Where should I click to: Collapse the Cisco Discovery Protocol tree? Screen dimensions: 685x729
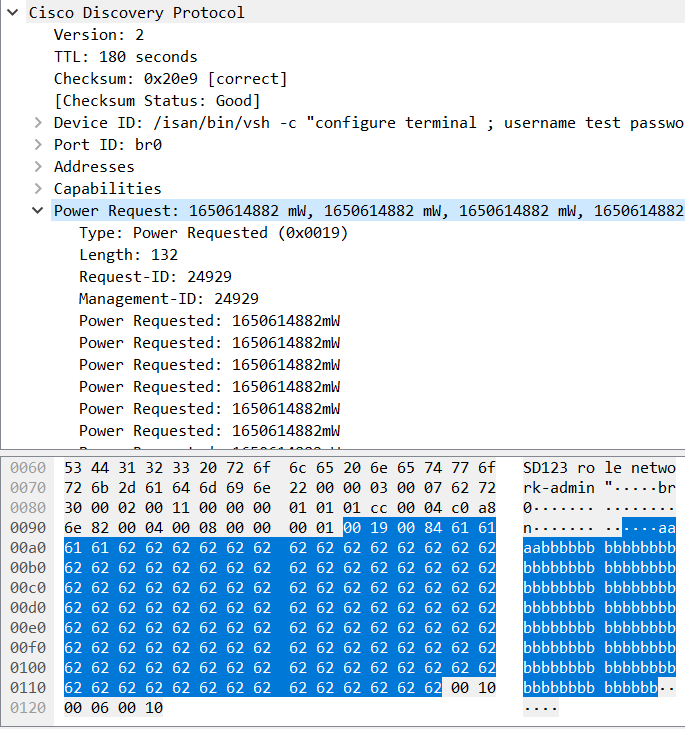(13, 12)
